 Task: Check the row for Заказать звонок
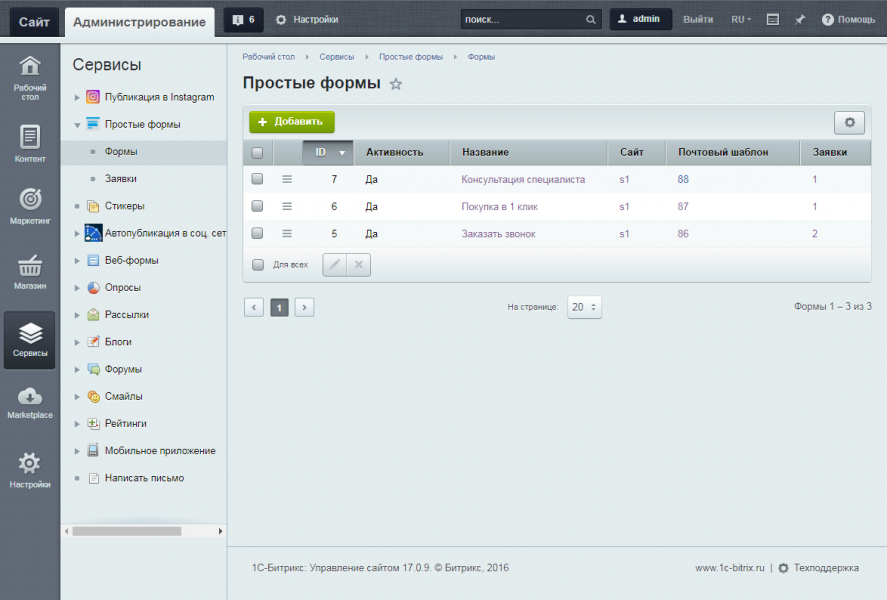pos(257,233)
